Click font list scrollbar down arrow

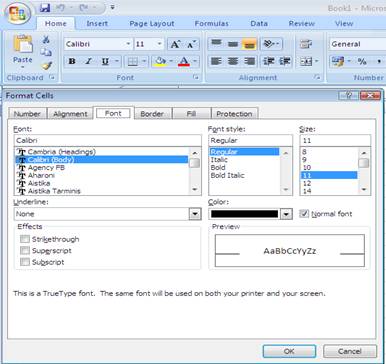point(195,189)
